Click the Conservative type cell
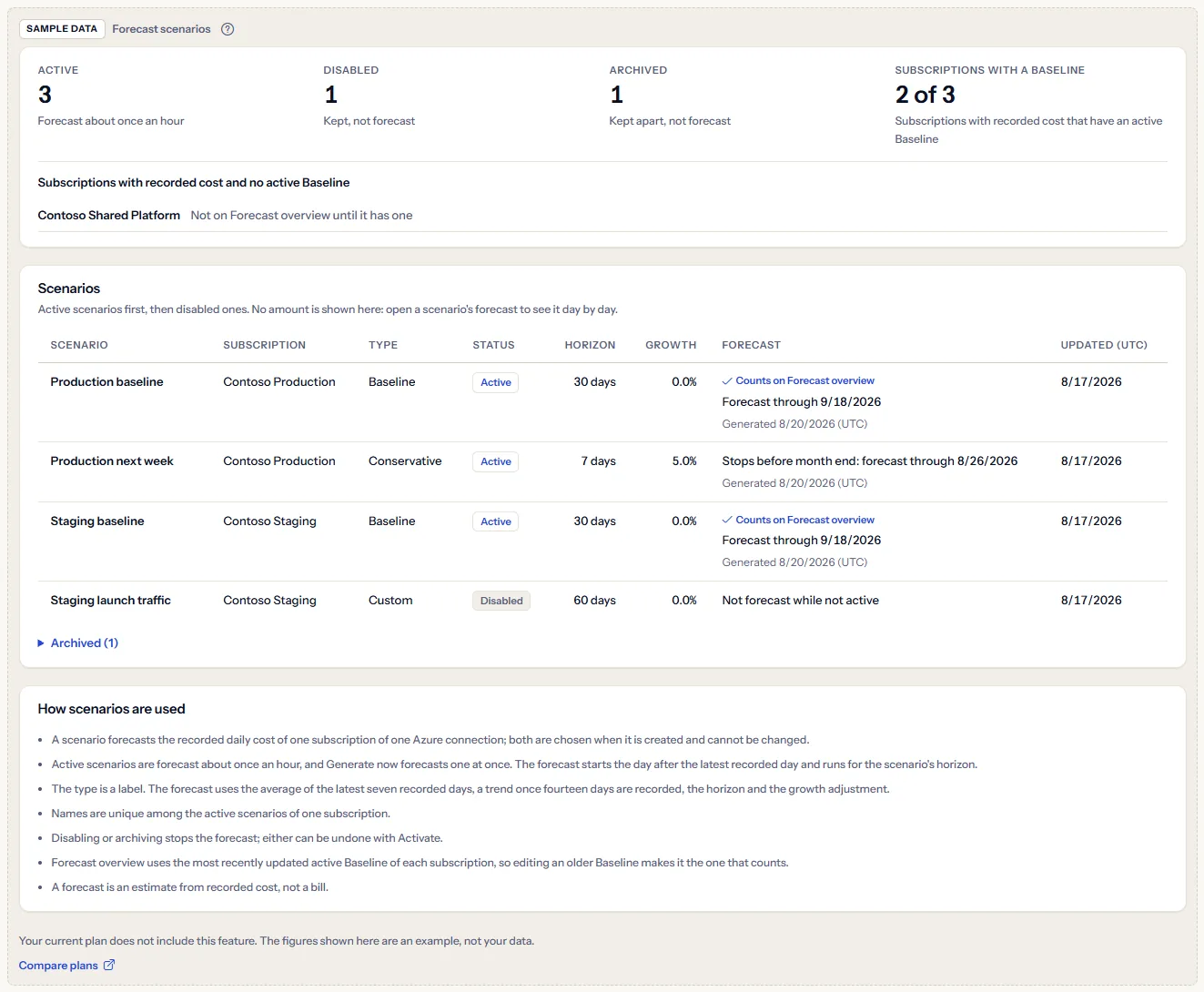The image size is (1204, 992). (x=405, y=461)
